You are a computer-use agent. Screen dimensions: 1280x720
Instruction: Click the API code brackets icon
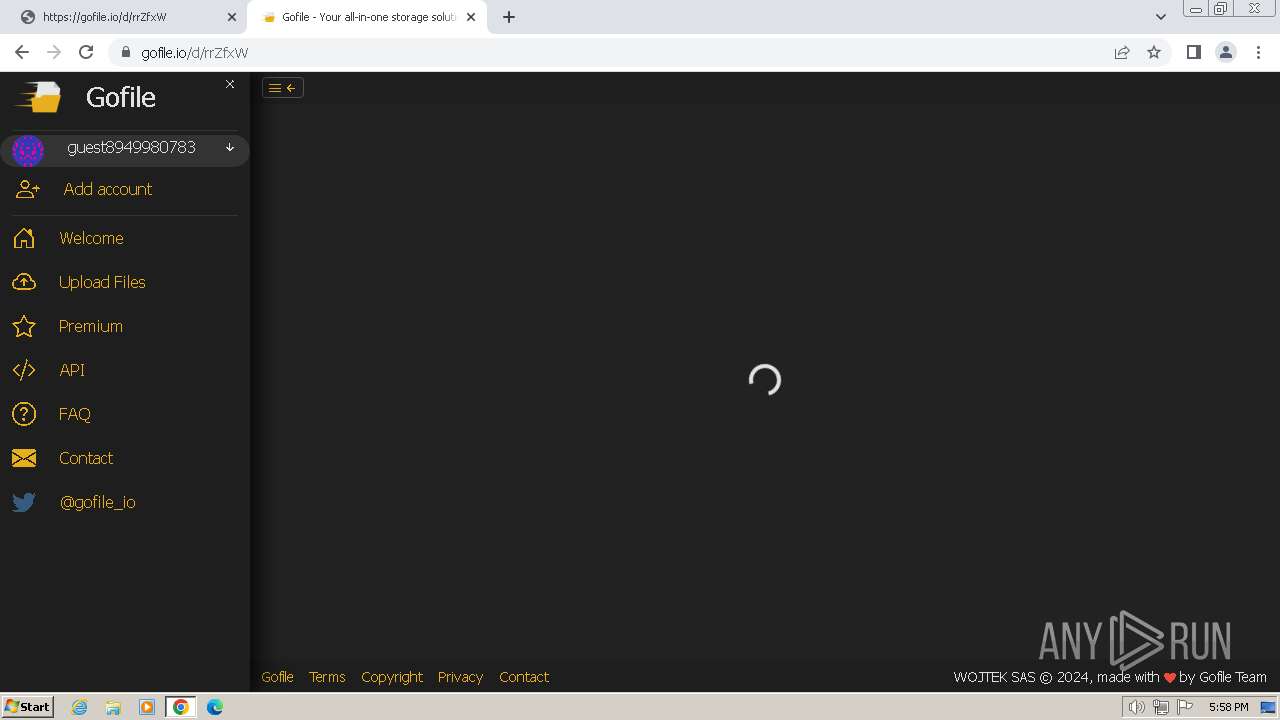[x=24, y=370]
